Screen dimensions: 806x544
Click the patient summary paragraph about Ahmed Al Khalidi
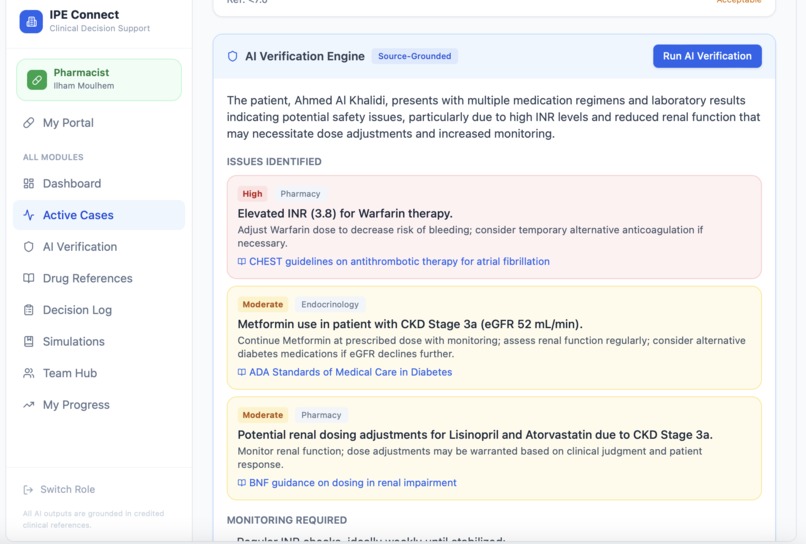coord(493,117)
